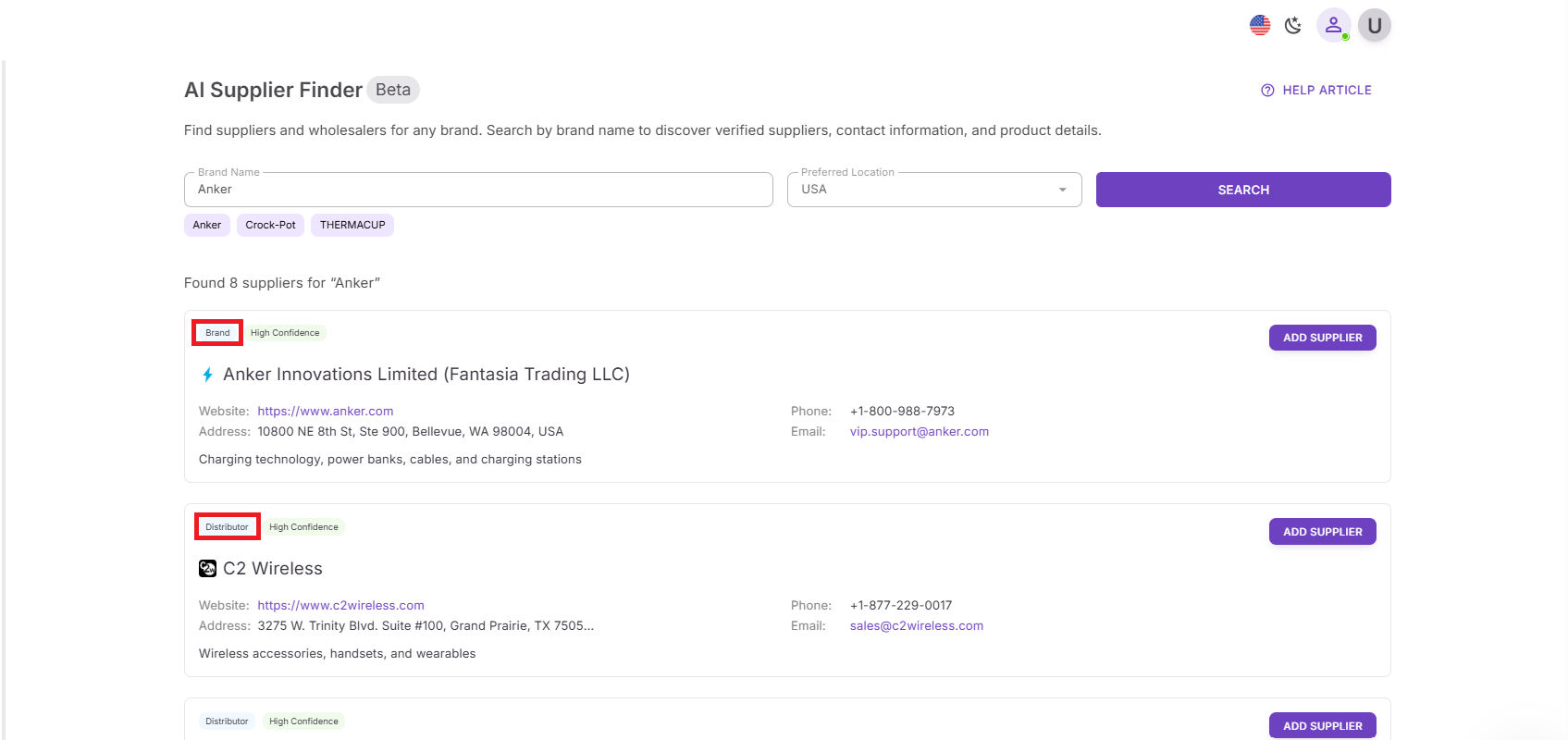Screen dimensions: 1568x740
Task: Open the user profile icon
Action: (1333, 25)
